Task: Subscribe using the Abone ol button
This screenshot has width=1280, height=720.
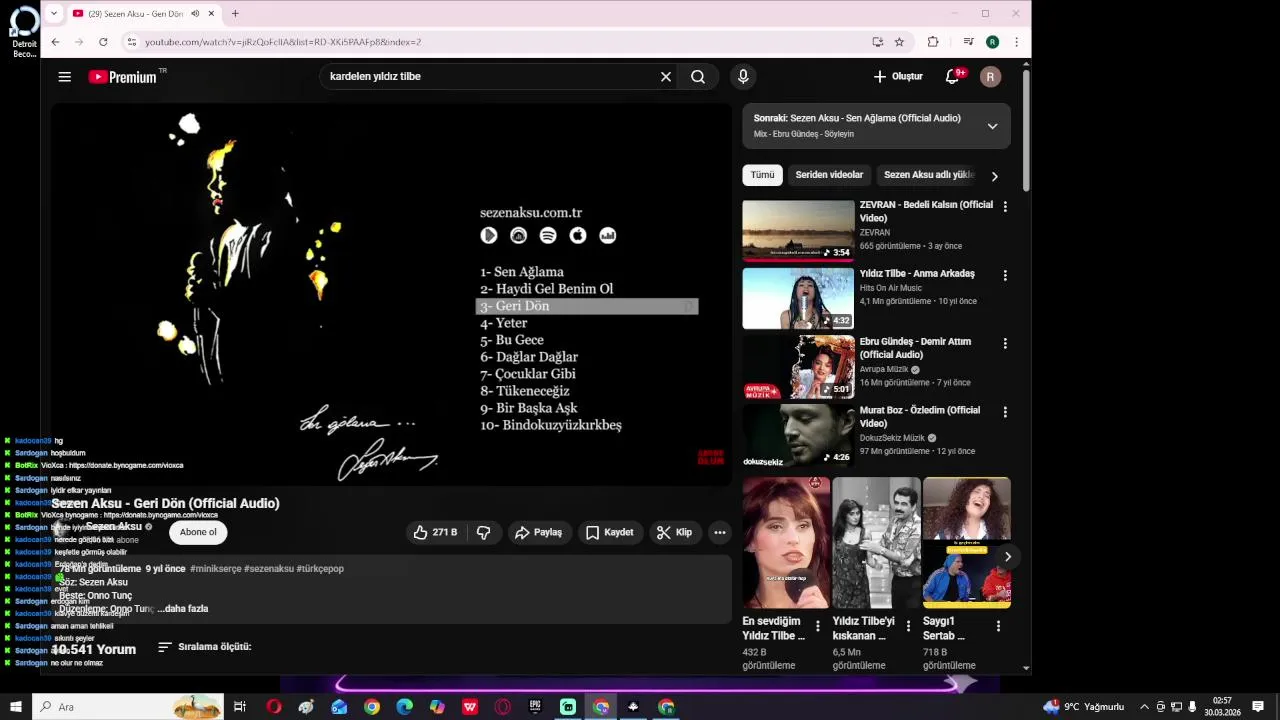Action: [x=198, y=532]
